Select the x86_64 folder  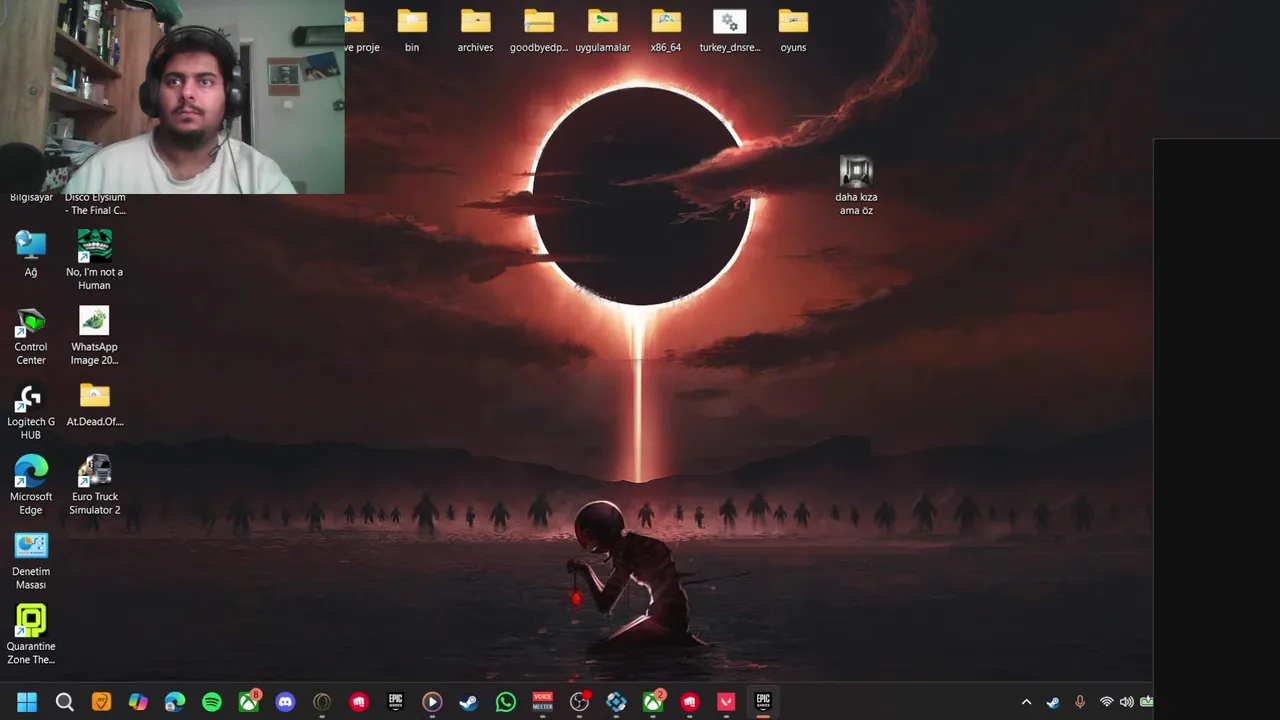pos(666,30)
